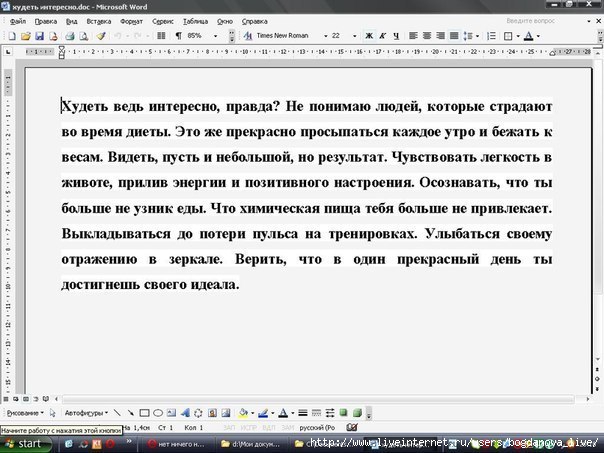Open the Line Style options
The image size is (604, 453).
[x=303, y=413]
